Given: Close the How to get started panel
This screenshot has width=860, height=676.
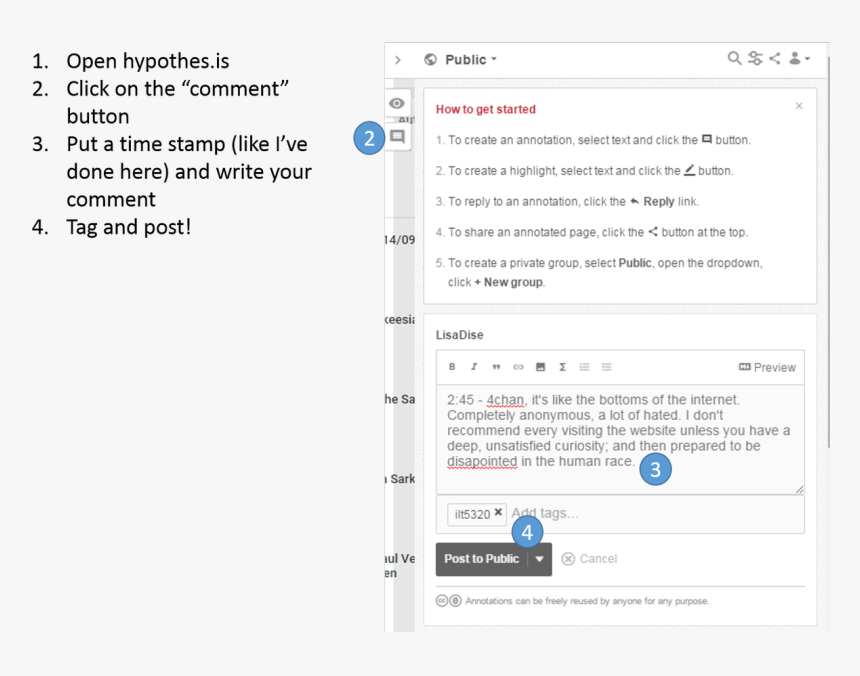Looking at the screenshot, I should pyautogui.click(x=799, y=106).
